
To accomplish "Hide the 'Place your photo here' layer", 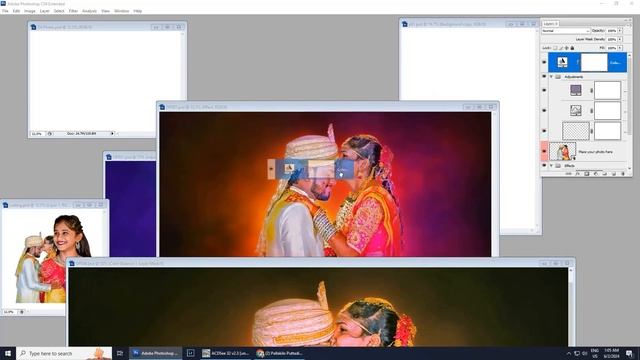I will [x=544, y=151].
